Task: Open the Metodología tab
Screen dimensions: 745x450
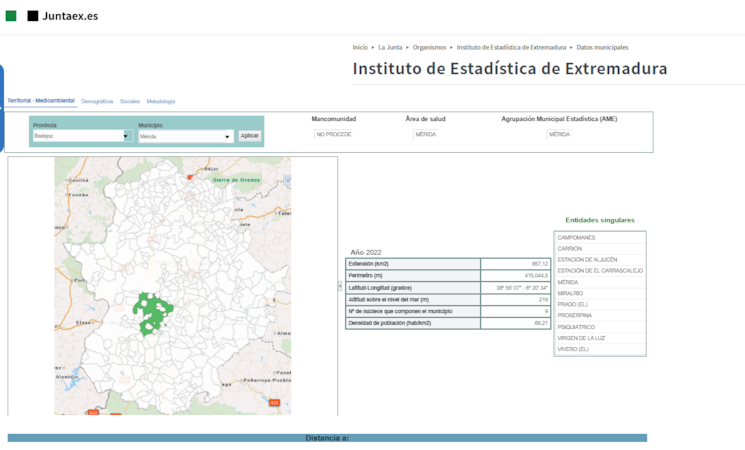Action: (x=161, y=101)
